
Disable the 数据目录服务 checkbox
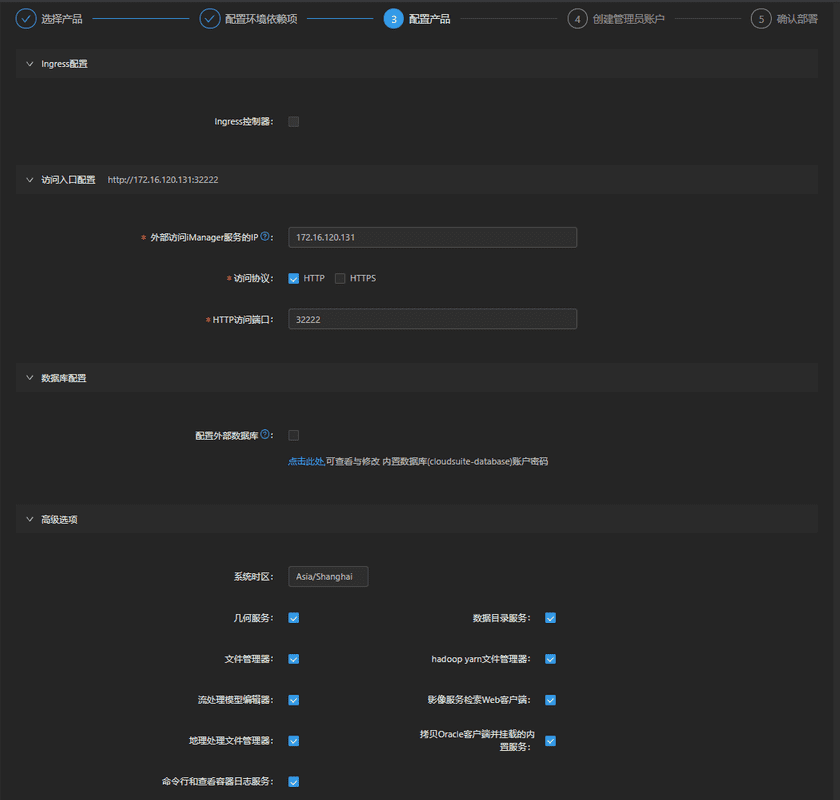550,618
